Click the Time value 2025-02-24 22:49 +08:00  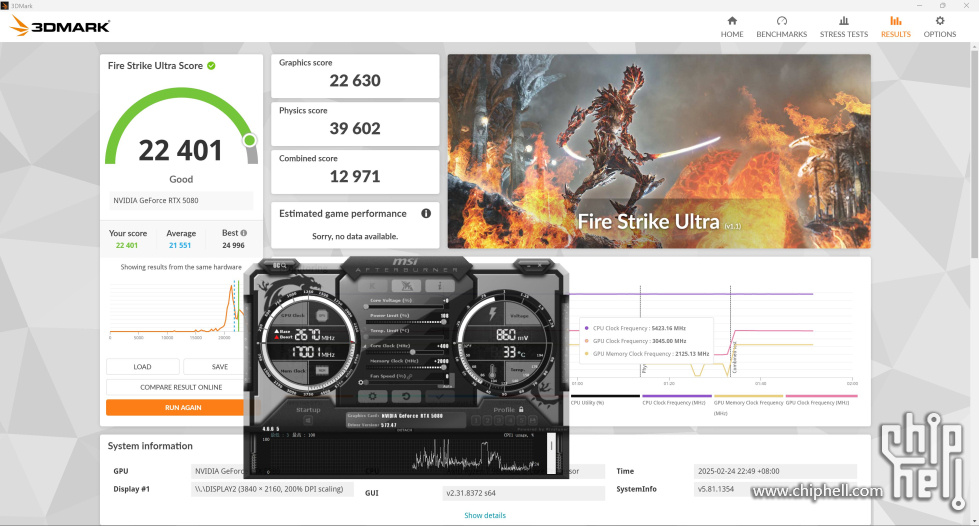tap(739, 471)
